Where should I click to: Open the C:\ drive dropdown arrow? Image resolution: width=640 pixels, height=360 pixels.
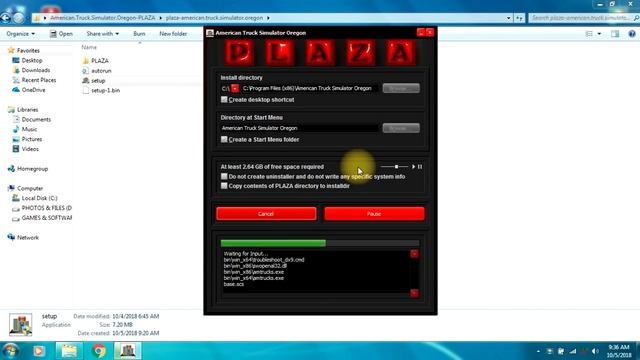235,88
